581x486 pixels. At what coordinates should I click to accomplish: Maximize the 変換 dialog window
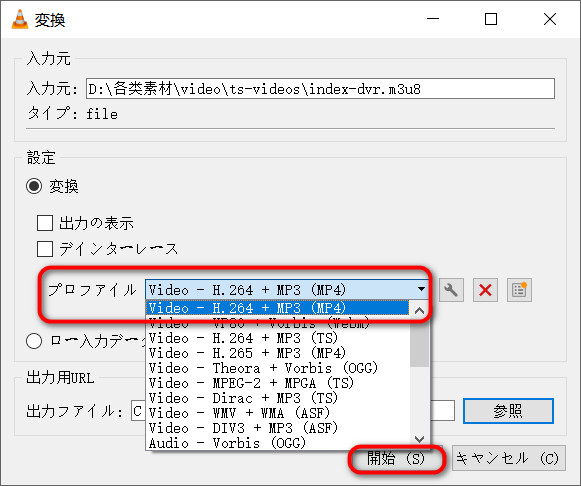[x=491, y=19]
